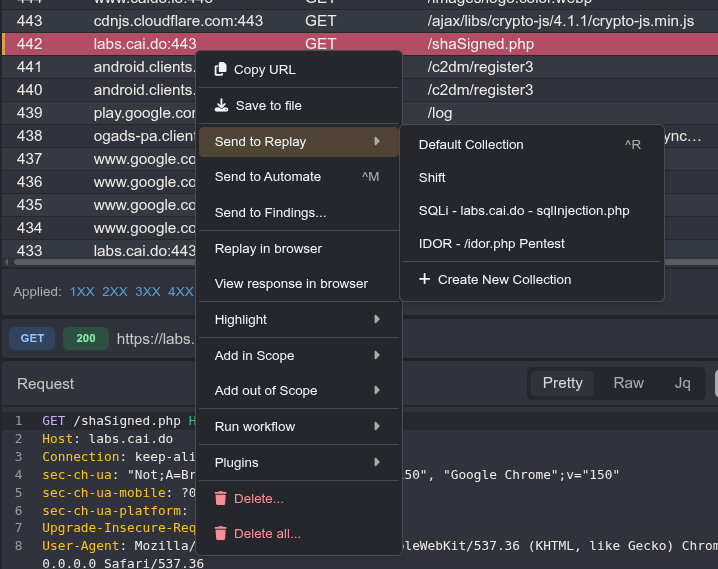Toggle the 4XX status filter
Image resolution: width=718 pixels, height=569 pixels.
point(181,292)
